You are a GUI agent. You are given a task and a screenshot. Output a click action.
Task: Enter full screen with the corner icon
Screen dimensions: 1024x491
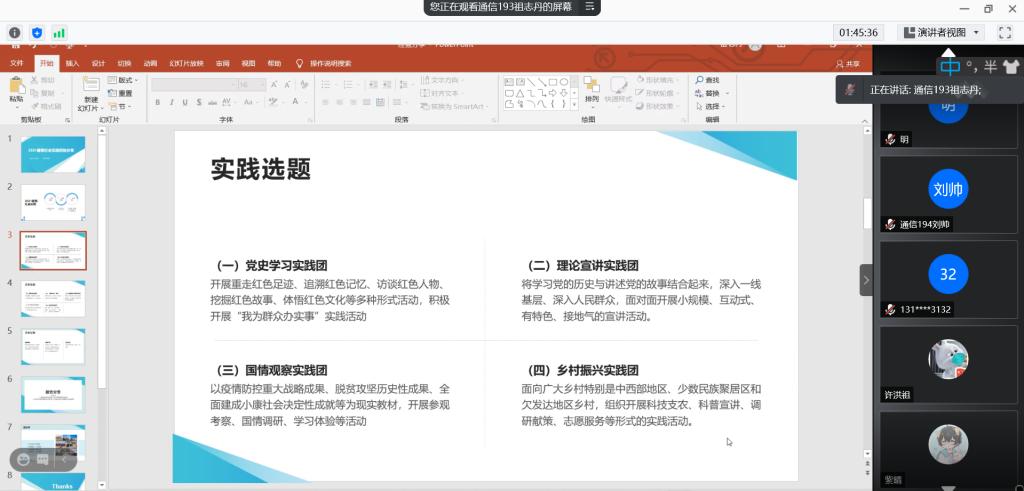[x=1006, y=32]
